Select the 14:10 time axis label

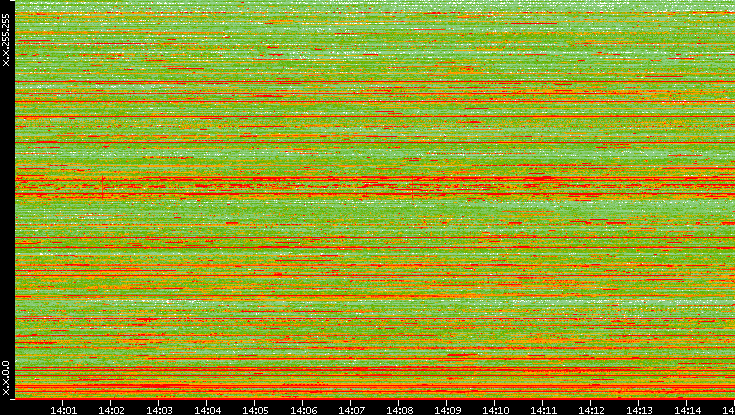click(495, 410)
